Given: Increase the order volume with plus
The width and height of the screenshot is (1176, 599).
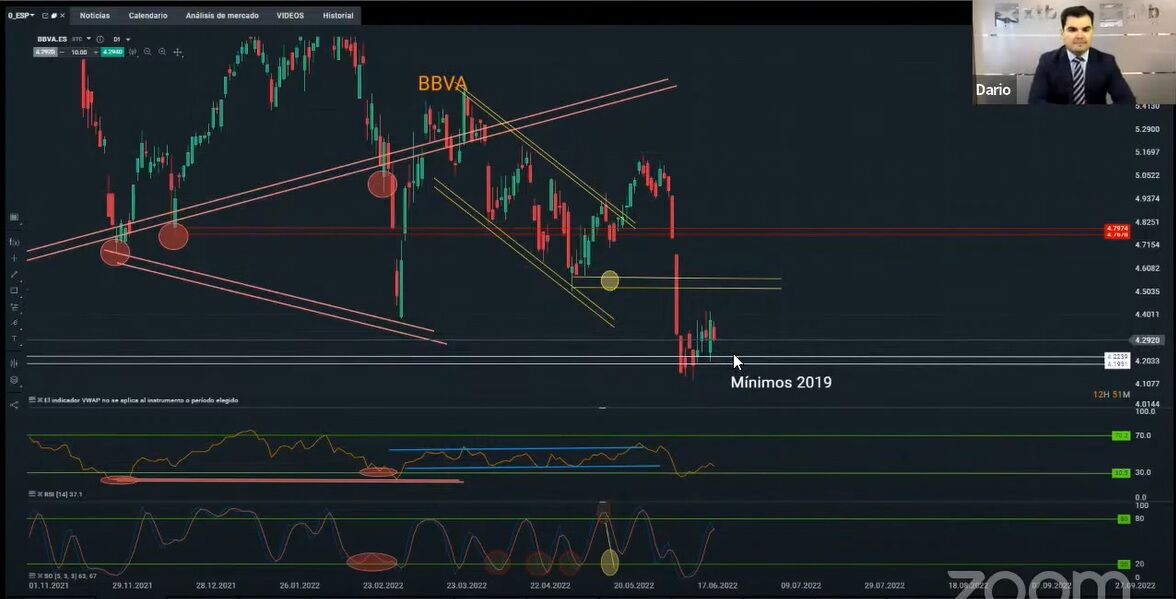Looking at the screenshot, I should [95, 52].
